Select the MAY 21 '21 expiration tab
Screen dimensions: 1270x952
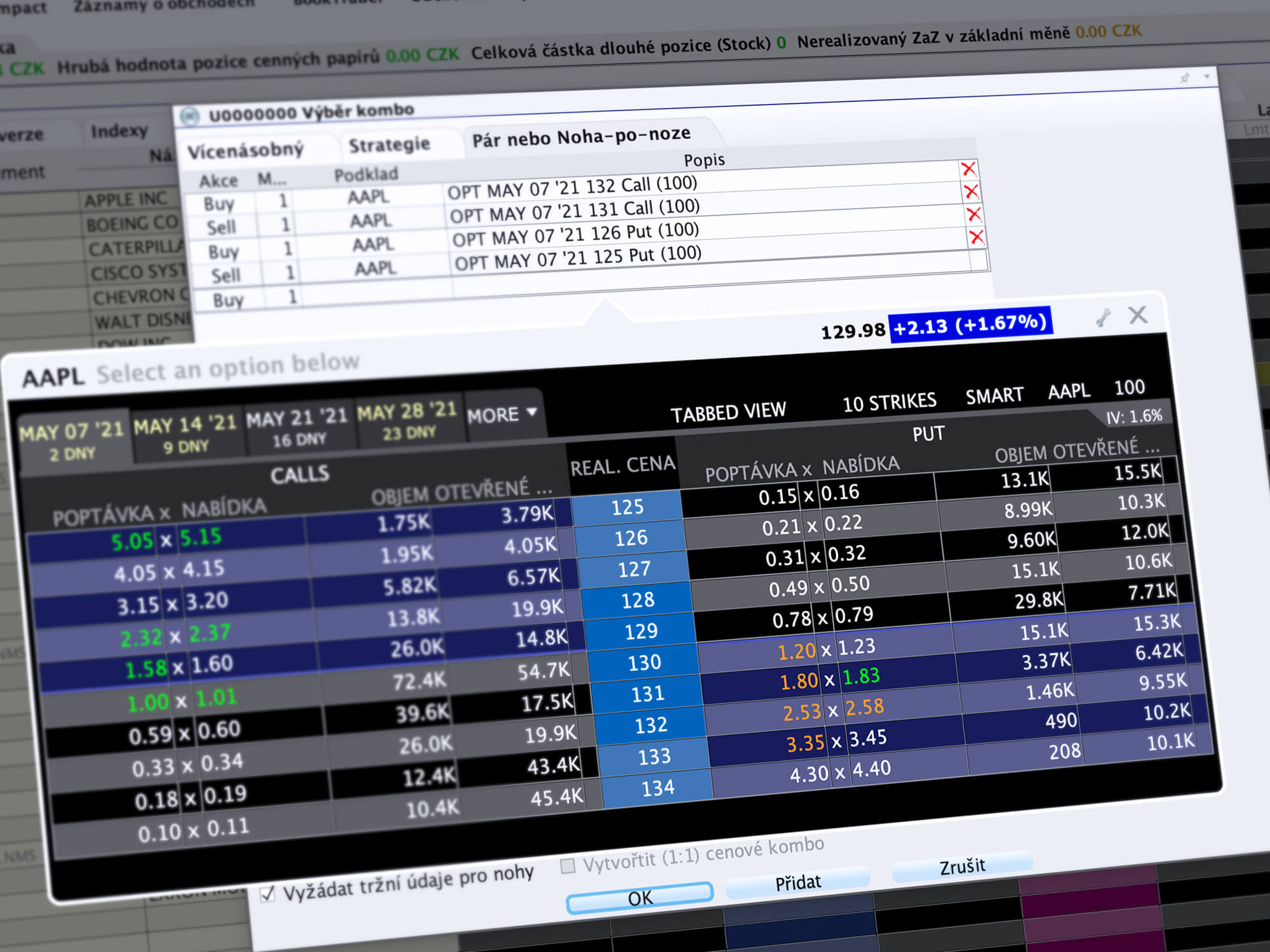click(297, 426)
